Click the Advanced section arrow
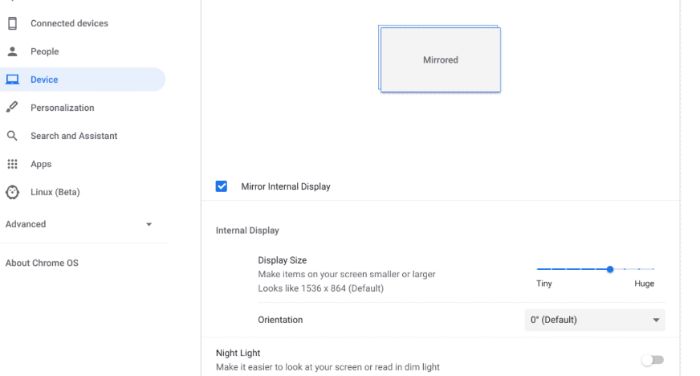Image resolution: width=700 pixels, height=376 pixels. point(149,224)
